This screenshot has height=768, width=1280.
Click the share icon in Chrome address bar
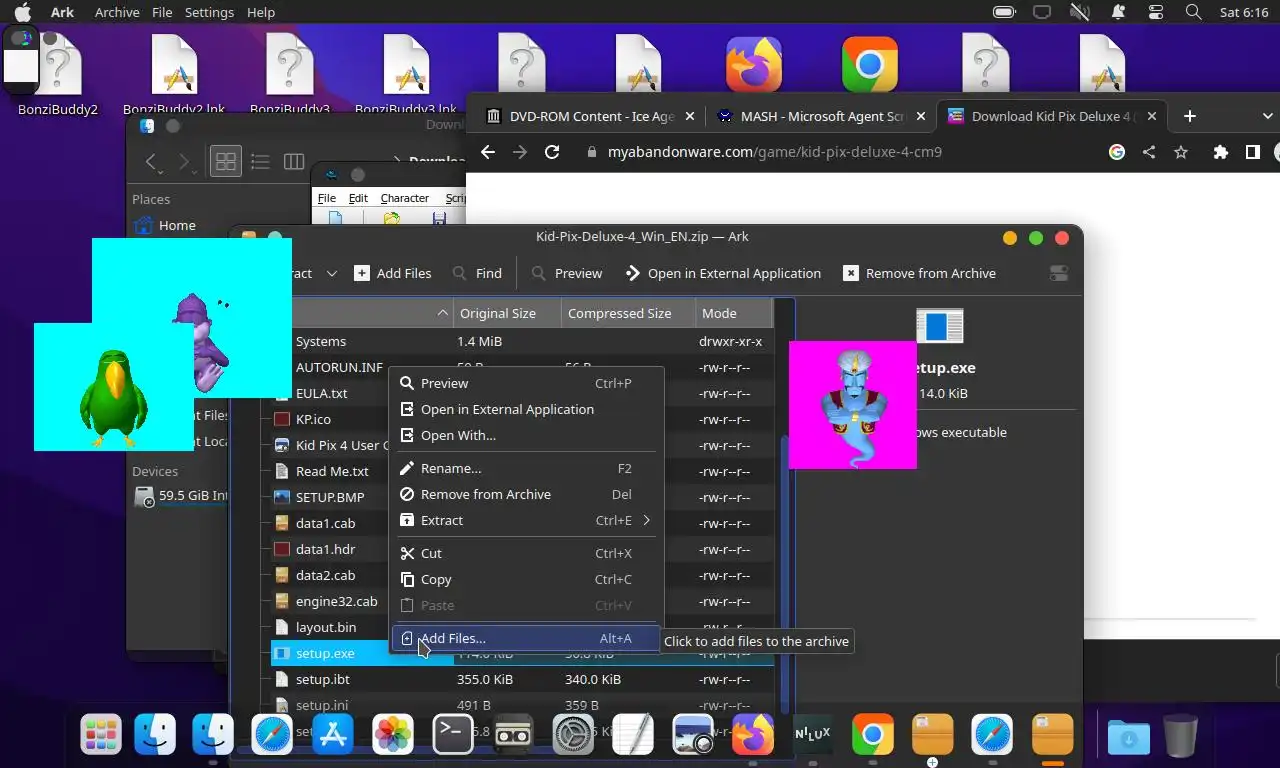click(x=1148, y=152)
